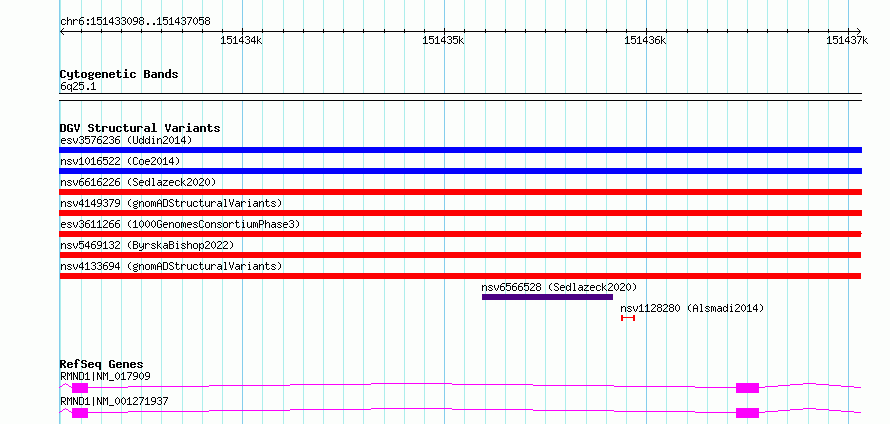This screenshot has width=890, height=424.
Task: Click the RMND1|NM_001271937 gene label
Action: click(114, 401)
